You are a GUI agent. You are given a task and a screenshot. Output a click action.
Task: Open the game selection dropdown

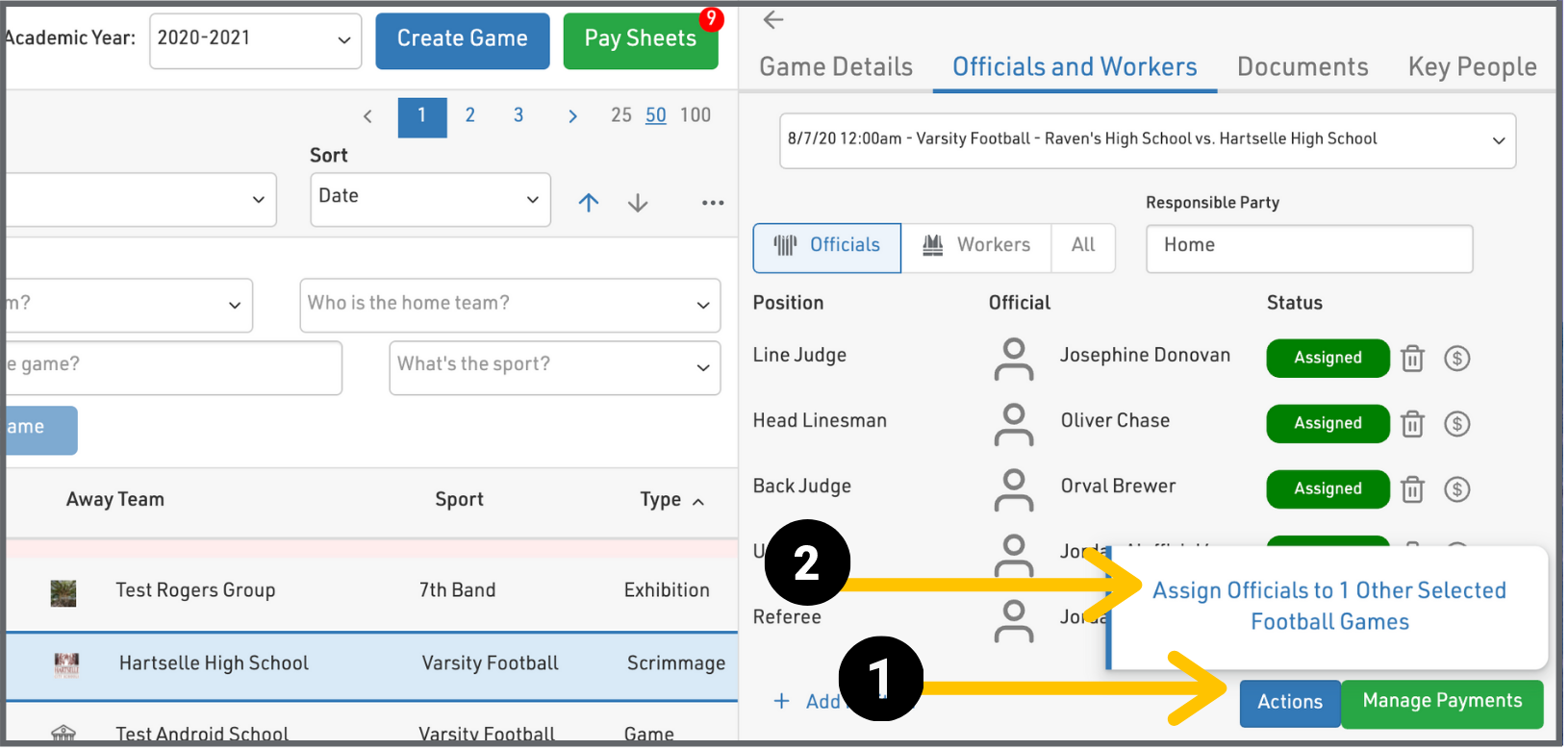click(1147, 140)
